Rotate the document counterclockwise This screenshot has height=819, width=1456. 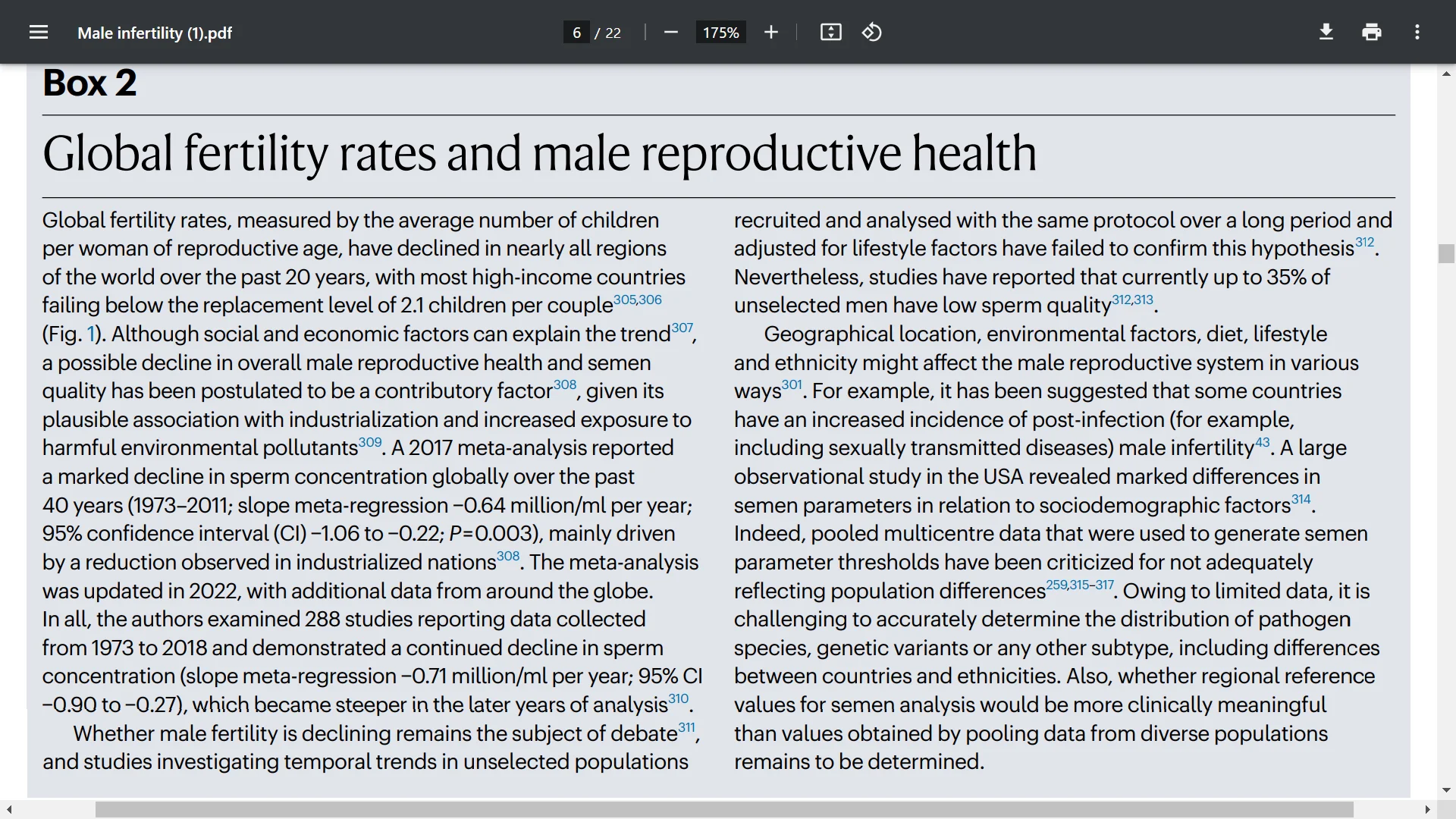871,32
